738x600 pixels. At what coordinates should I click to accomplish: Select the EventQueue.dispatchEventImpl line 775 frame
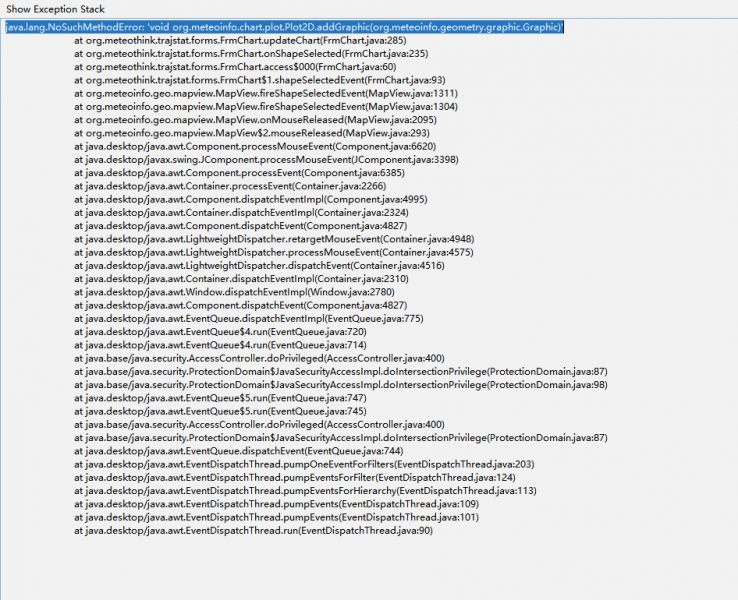point(248,318)
